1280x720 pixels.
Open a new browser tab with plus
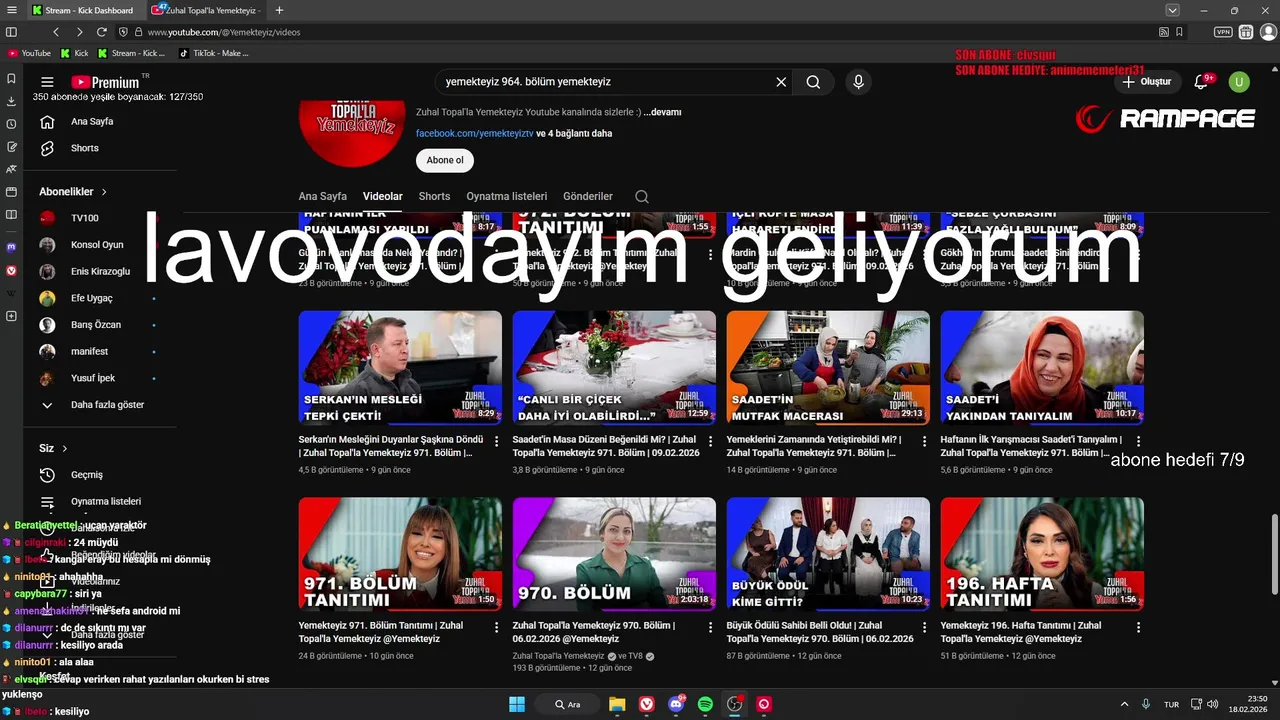click(x=279, y=10)
